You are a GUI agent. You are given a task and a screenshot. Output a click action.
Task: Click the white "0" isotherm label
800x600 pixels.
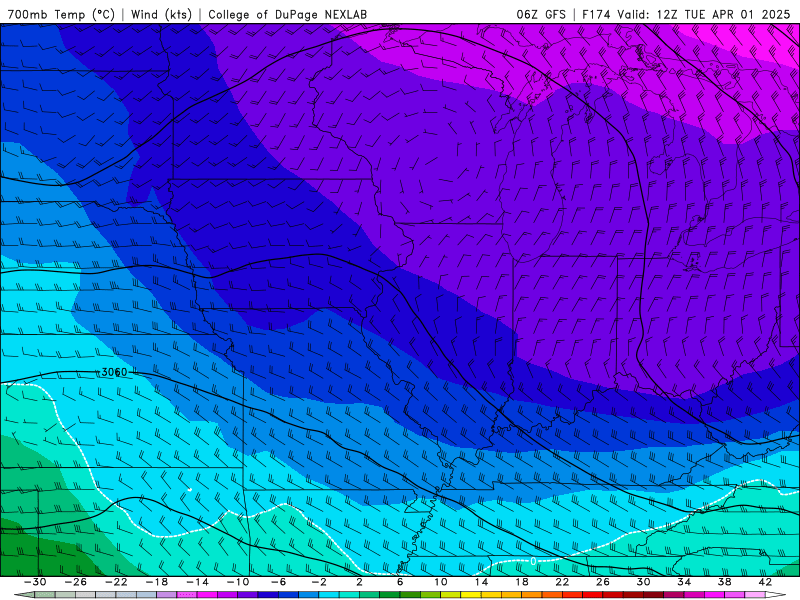533,561
